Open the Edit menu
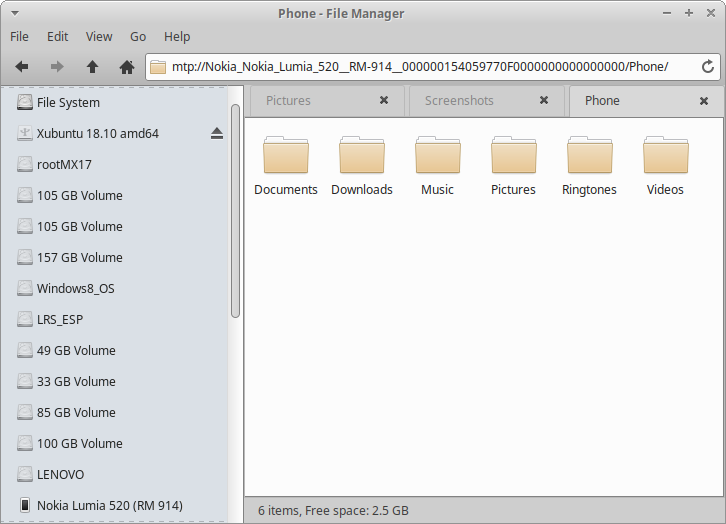The image size is (726, 524). [57, 37]
